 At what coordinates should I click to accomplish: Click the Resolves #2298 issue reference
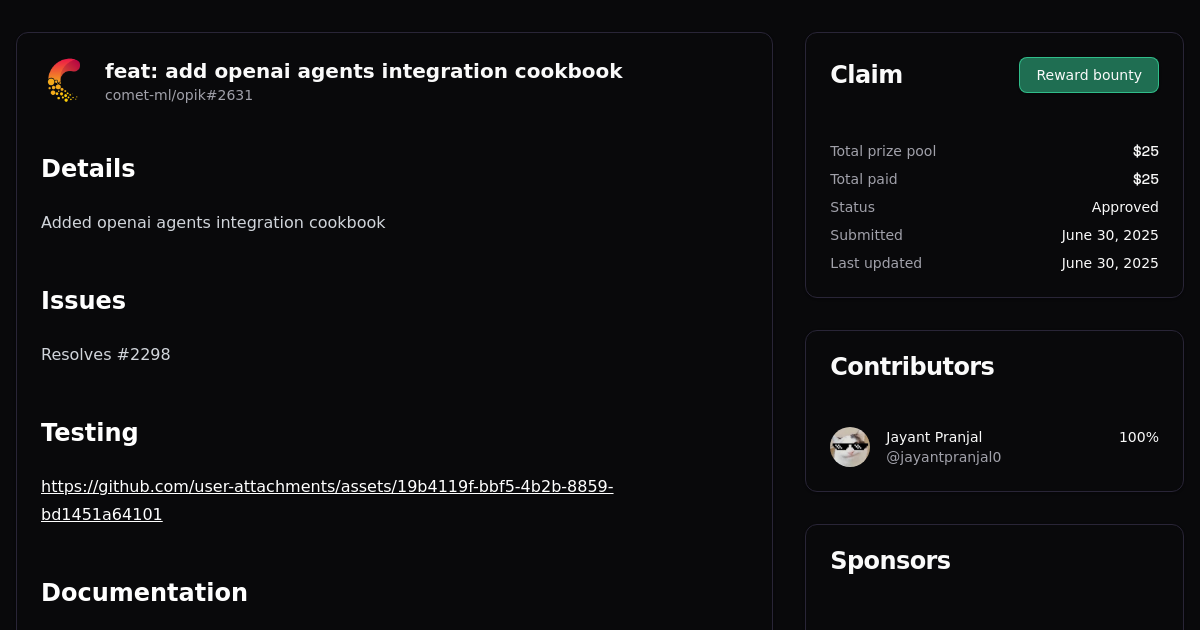105,354
